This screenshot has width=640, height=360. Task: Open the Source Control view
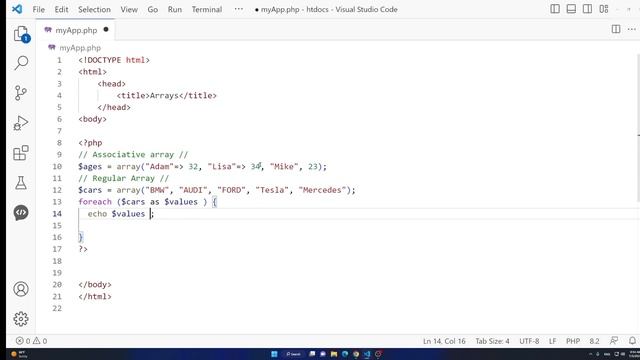point(21,93)
